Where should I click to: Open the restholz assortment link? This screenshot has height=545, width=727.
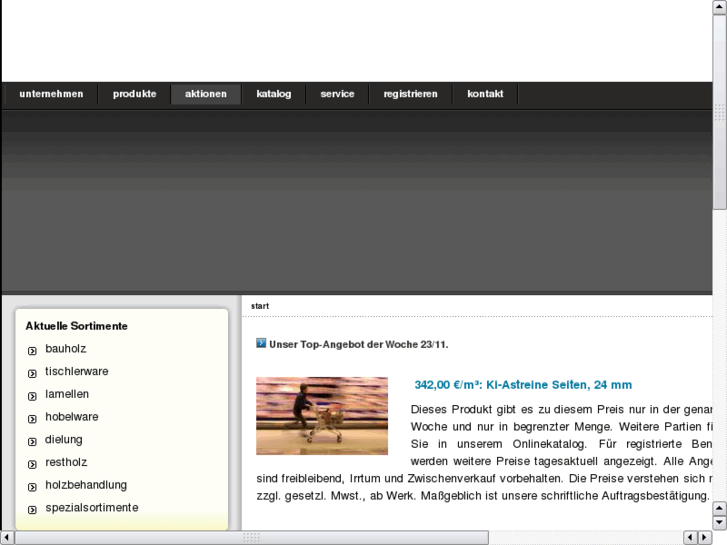click(x=66, y=462)
